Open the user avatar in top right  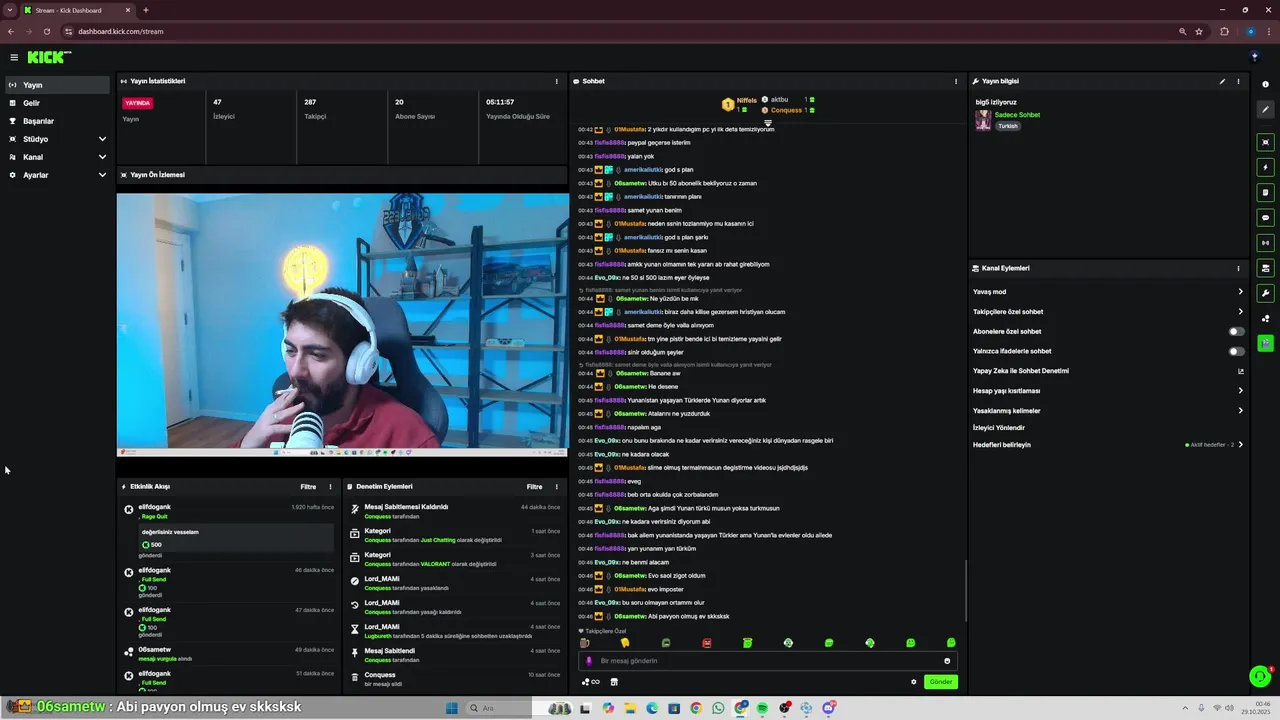pos(1254,57)
